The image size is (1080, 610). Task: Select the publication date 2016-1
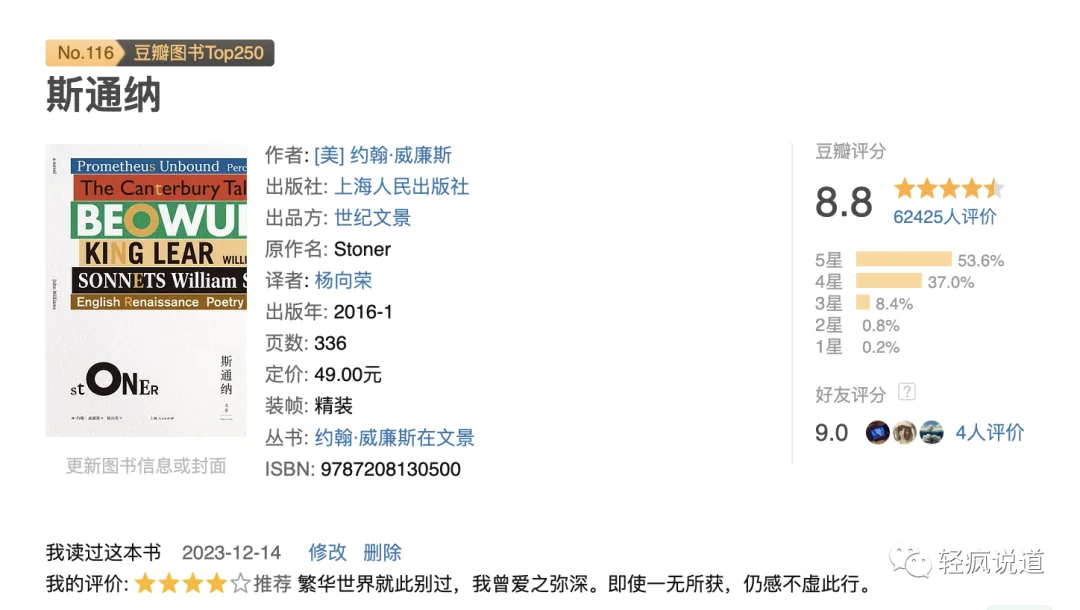pos(363,312)
